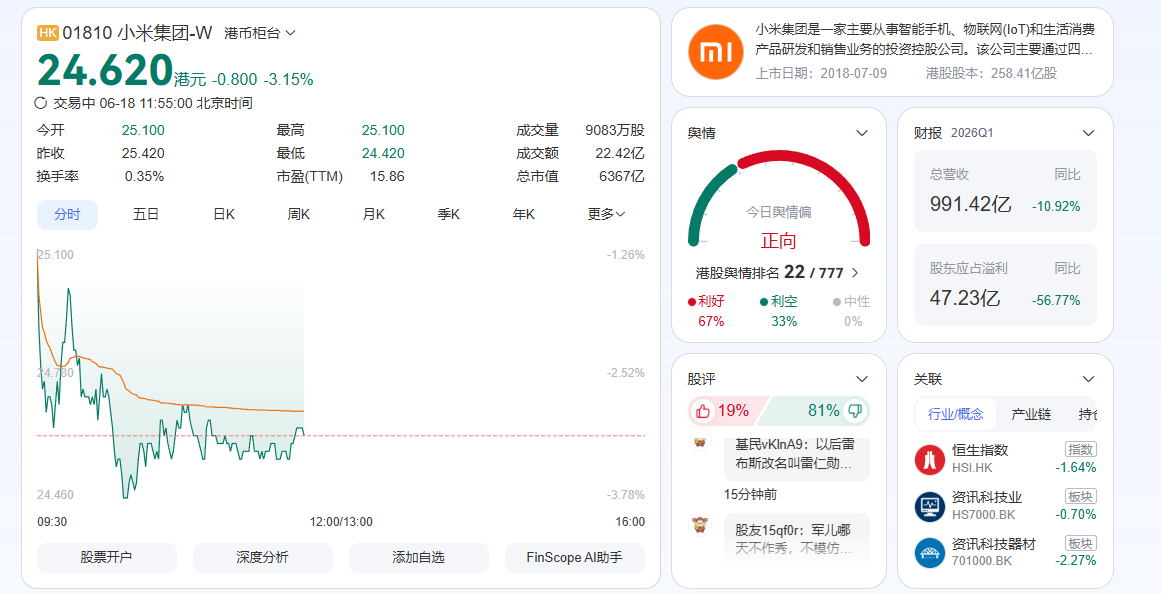
Task: Click the 换手率 0.35% value
Action: coord(143,176)
